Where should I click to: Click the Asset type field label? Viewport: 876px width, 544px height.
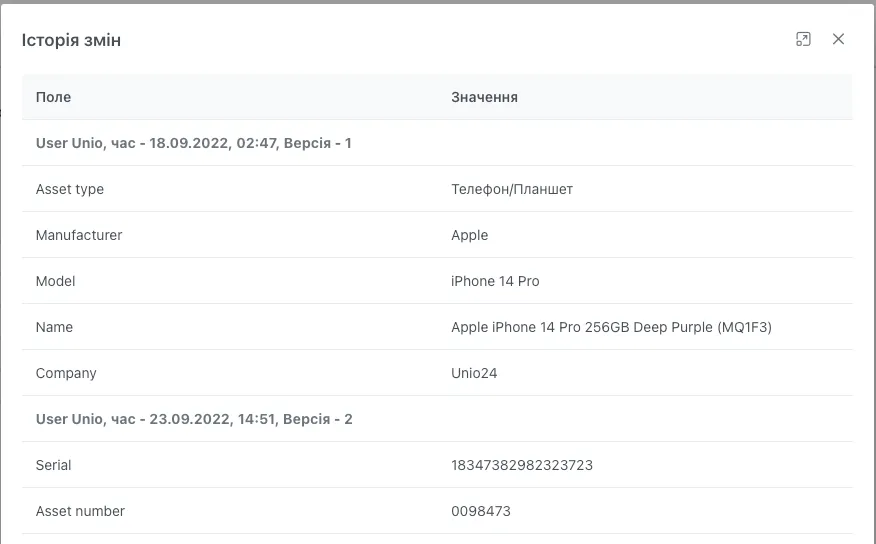click(70, 189)
